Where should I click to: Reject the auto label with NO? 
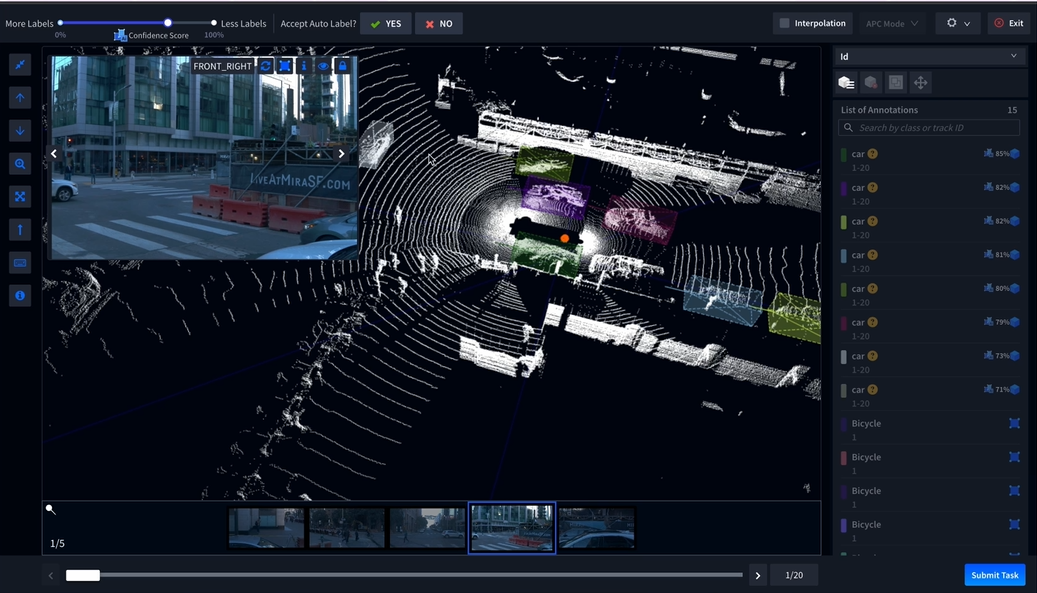tap(439, 24)
